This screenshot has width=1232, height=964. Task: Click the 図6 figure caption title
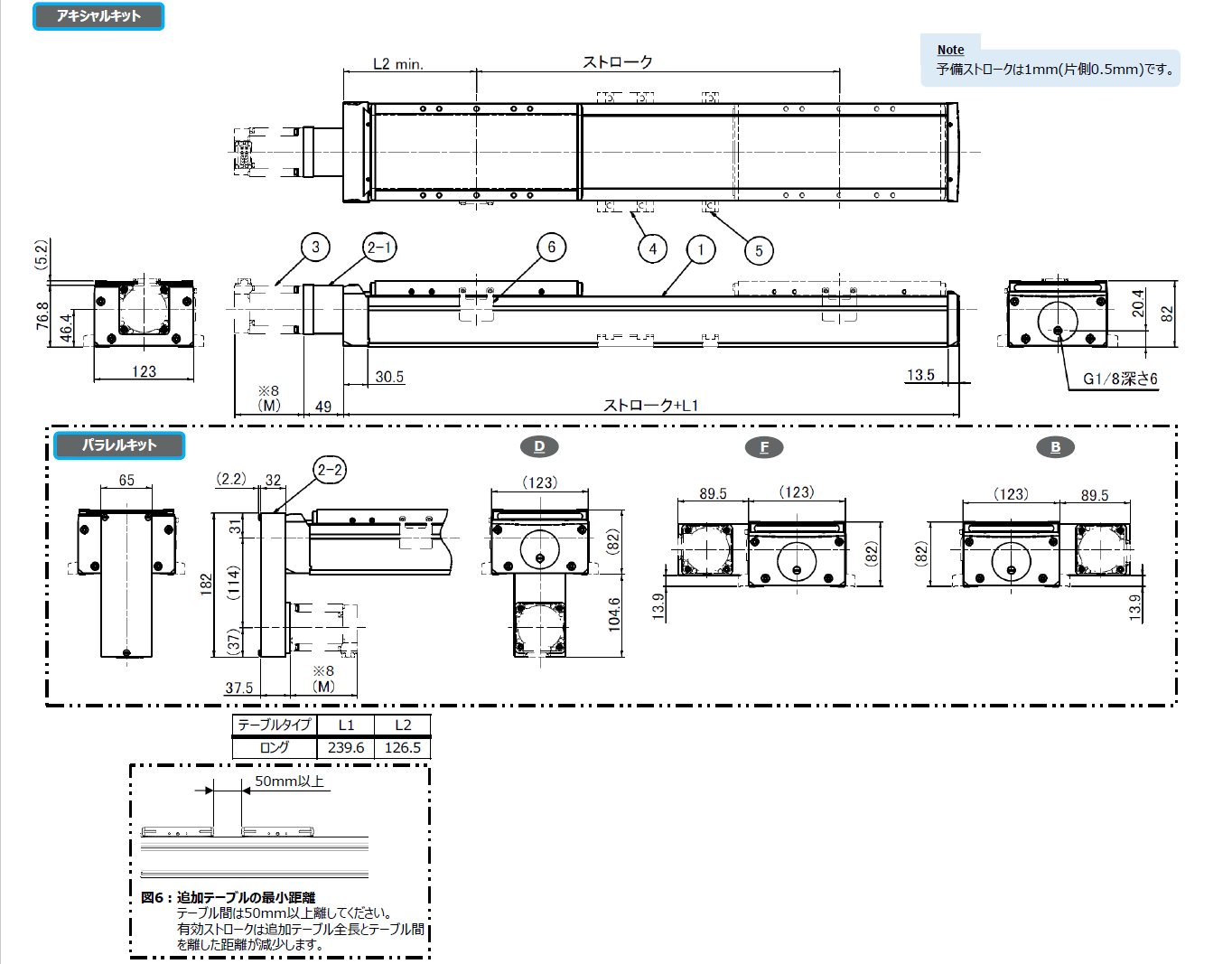click(229, 897)
